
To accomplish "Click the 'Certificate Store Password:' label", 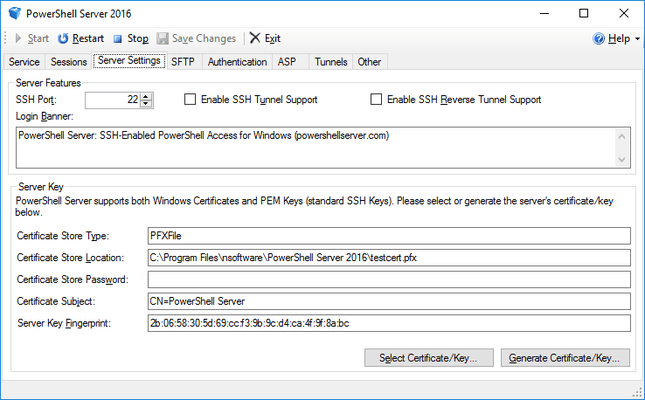I will [72, 279].
